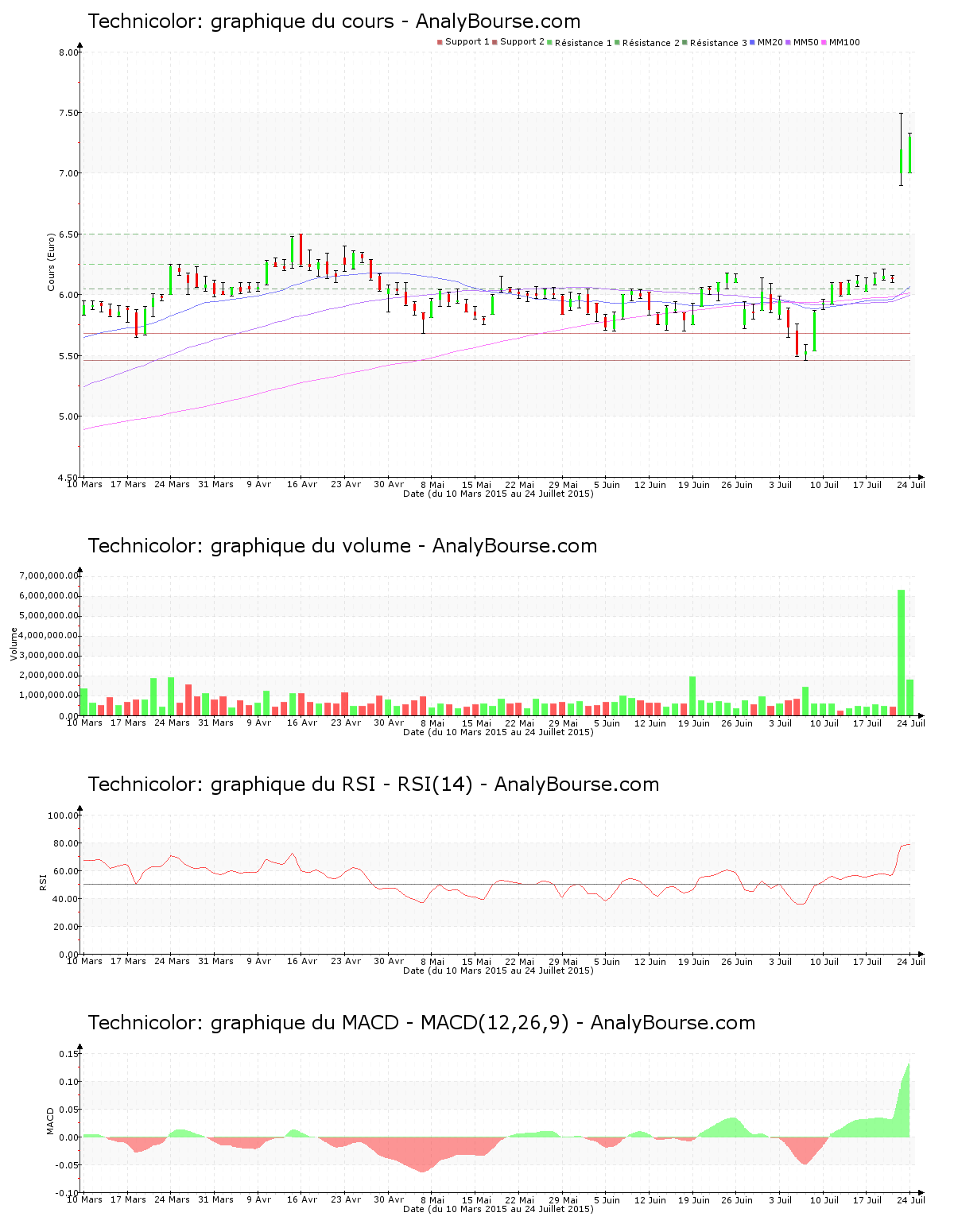The image size is (954, 1232).
Task: Click the '24 Juil' label on price chart
Action: coord(911,484)
